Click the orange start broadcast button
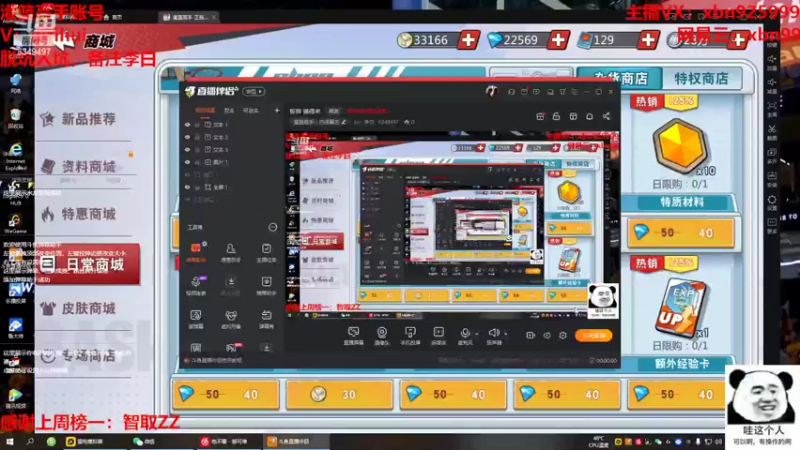Viewport: 800px width, 450px height. click(593, 335)
